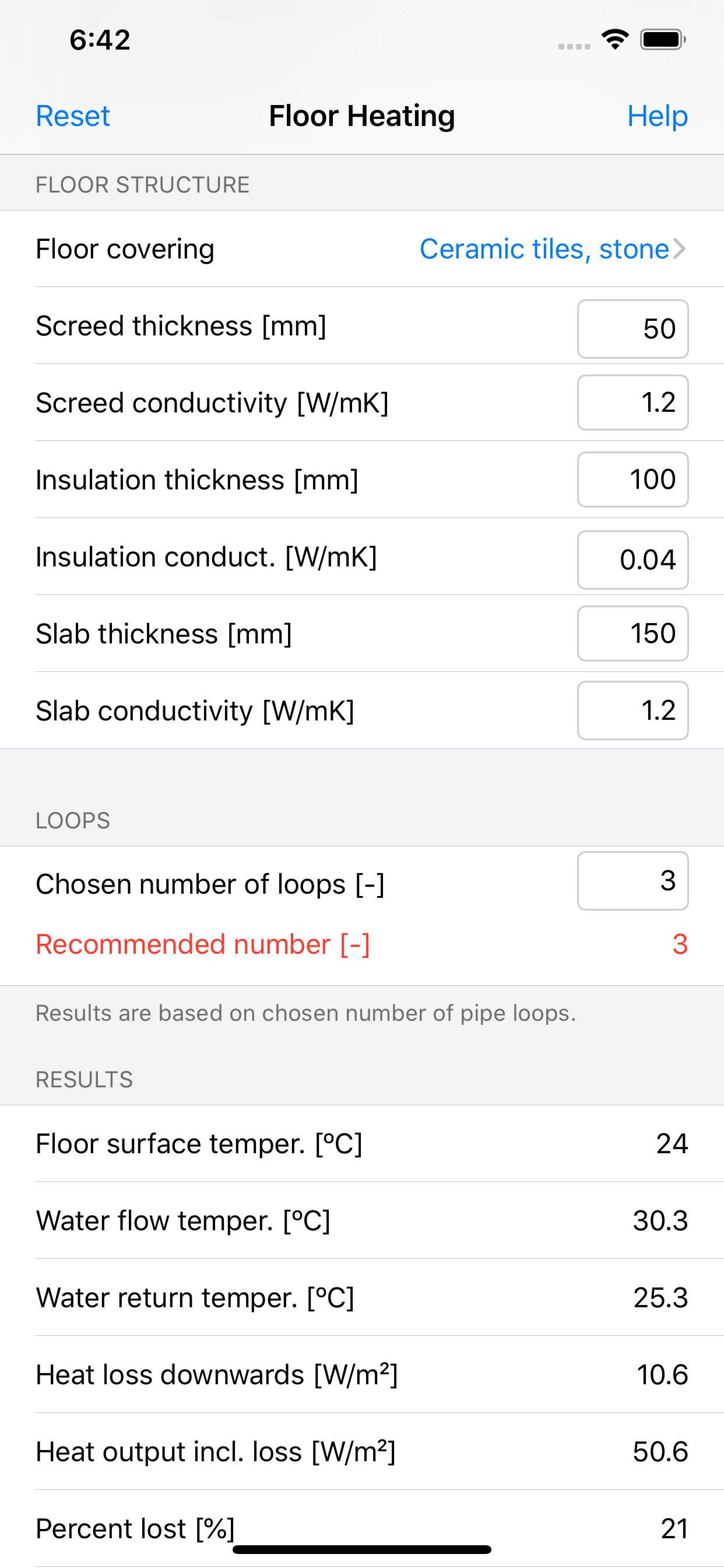Select the Slab thickness field
The image size is (724, 1568).
[x=632, y=633]
